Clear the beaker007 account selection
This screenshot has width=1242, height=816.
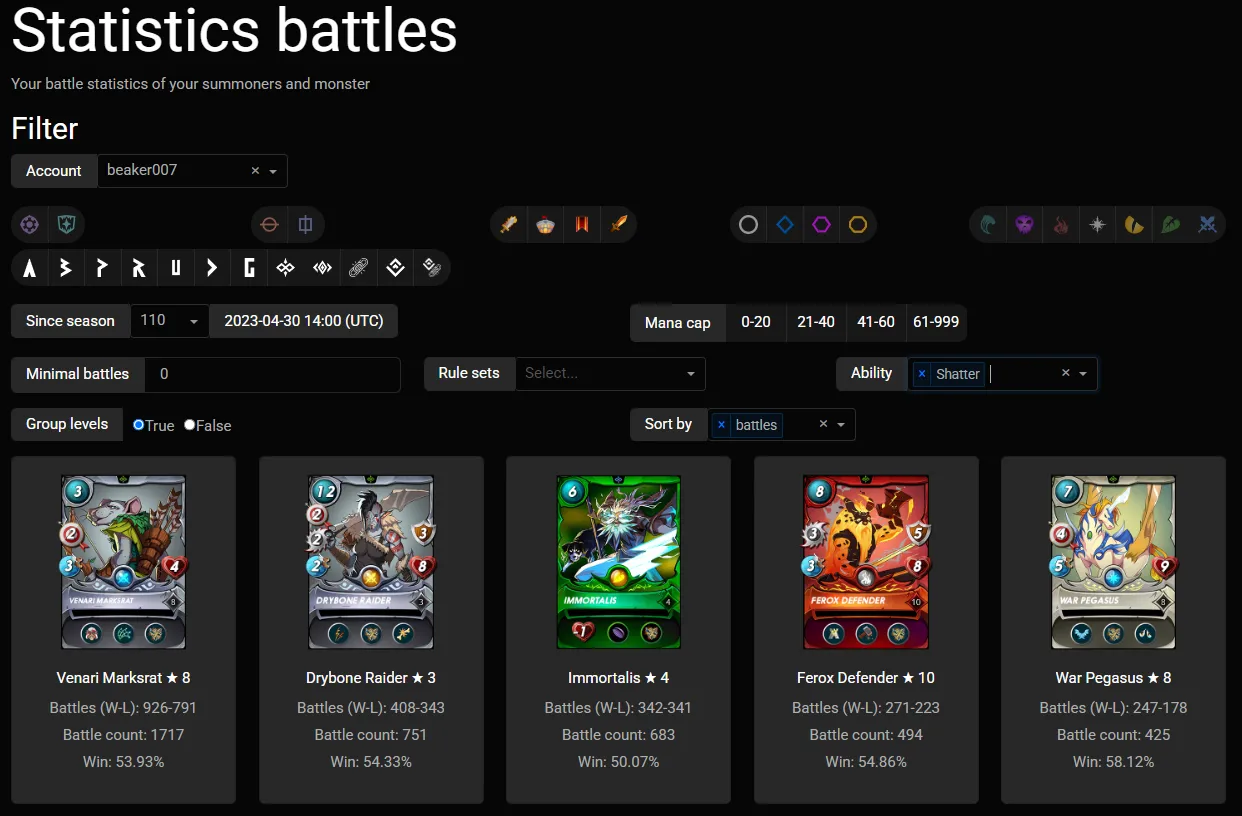tap(255, 171)
